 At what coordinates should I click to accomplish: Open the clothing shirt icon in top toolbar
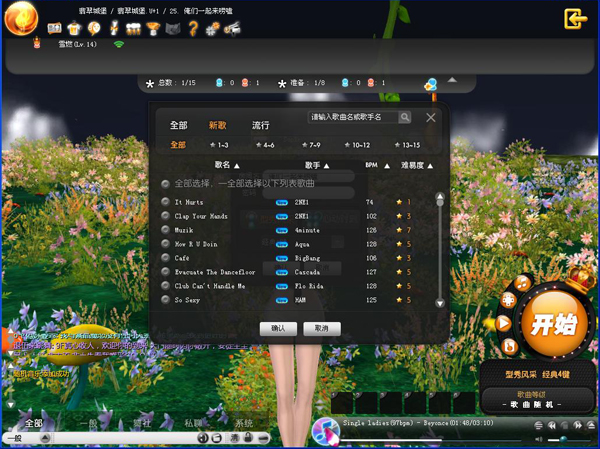(74, 28)
